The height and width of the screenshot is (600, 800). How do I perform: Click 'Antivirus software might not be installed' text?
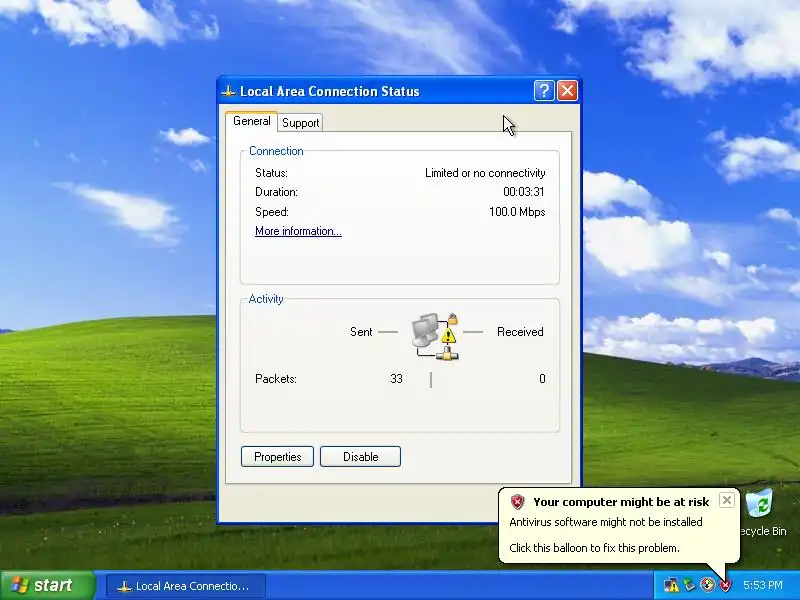coord(606,522)
